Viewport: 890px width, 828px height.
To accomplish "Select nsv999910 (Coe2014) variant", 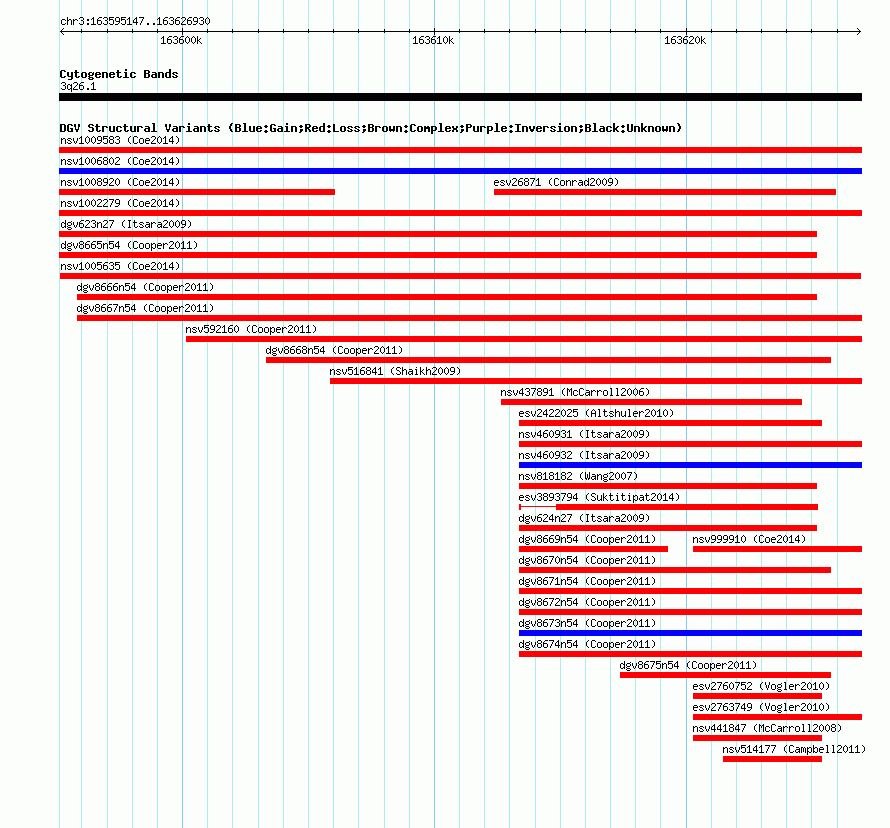I will click(x=749, y=539).
